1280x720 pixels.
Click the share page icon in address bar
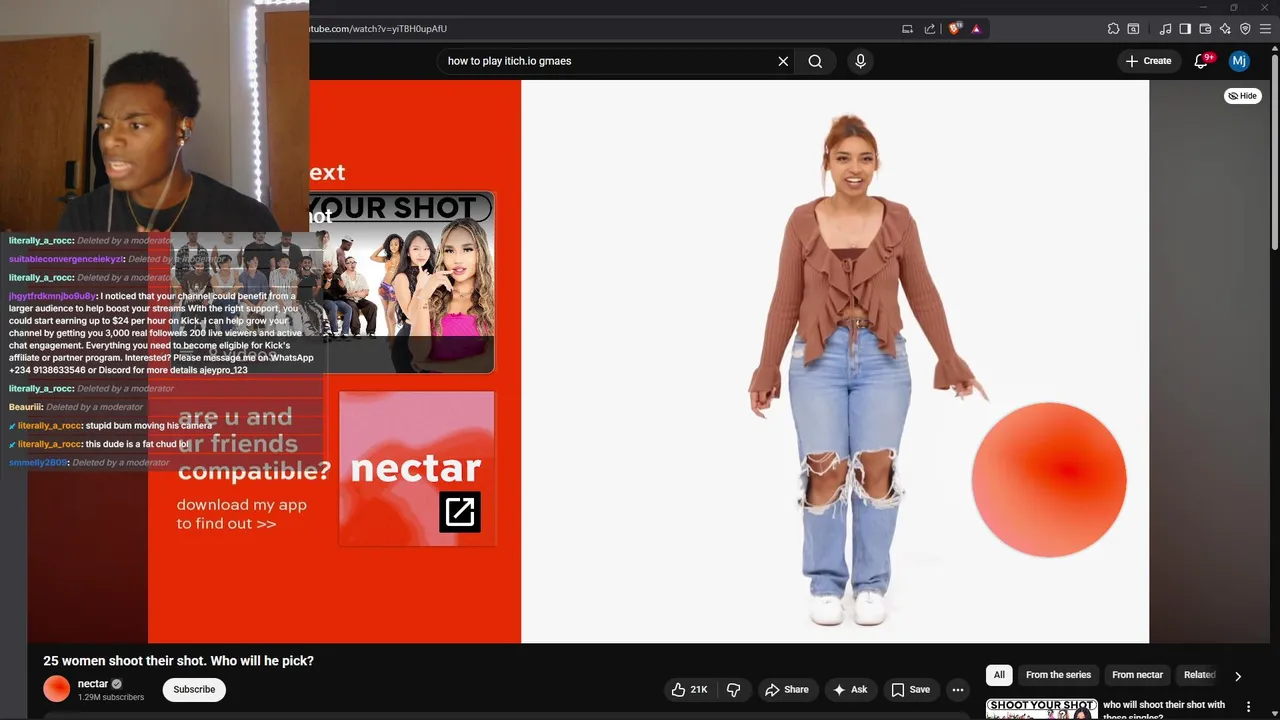(930, 29)
